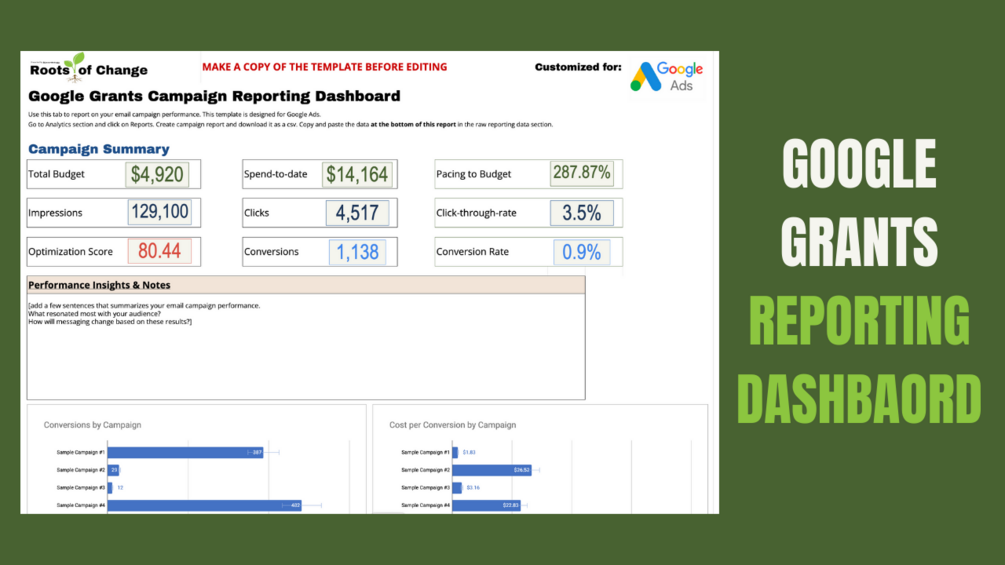Viewport: 1005px width, 565px height.
Task: Click the Optimization Score label
Action: click(71, 252)
